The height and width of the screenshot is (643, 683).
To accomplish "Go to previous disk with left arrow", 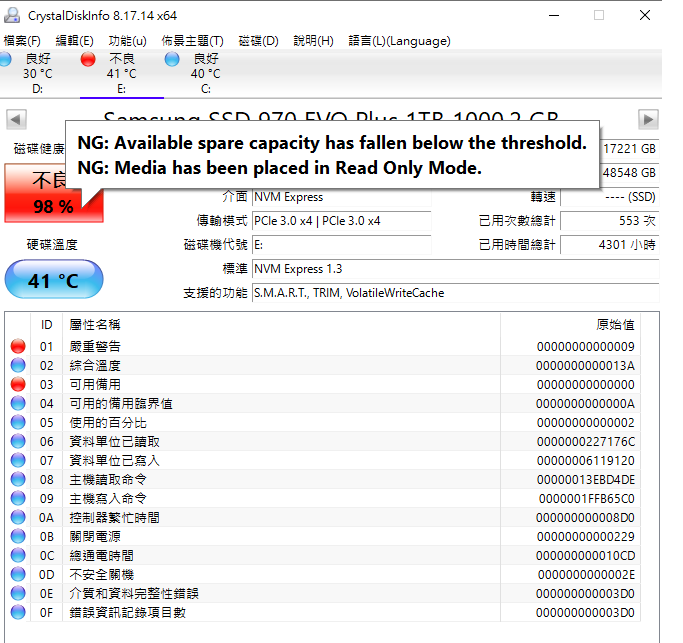I will tap(16, 120).
